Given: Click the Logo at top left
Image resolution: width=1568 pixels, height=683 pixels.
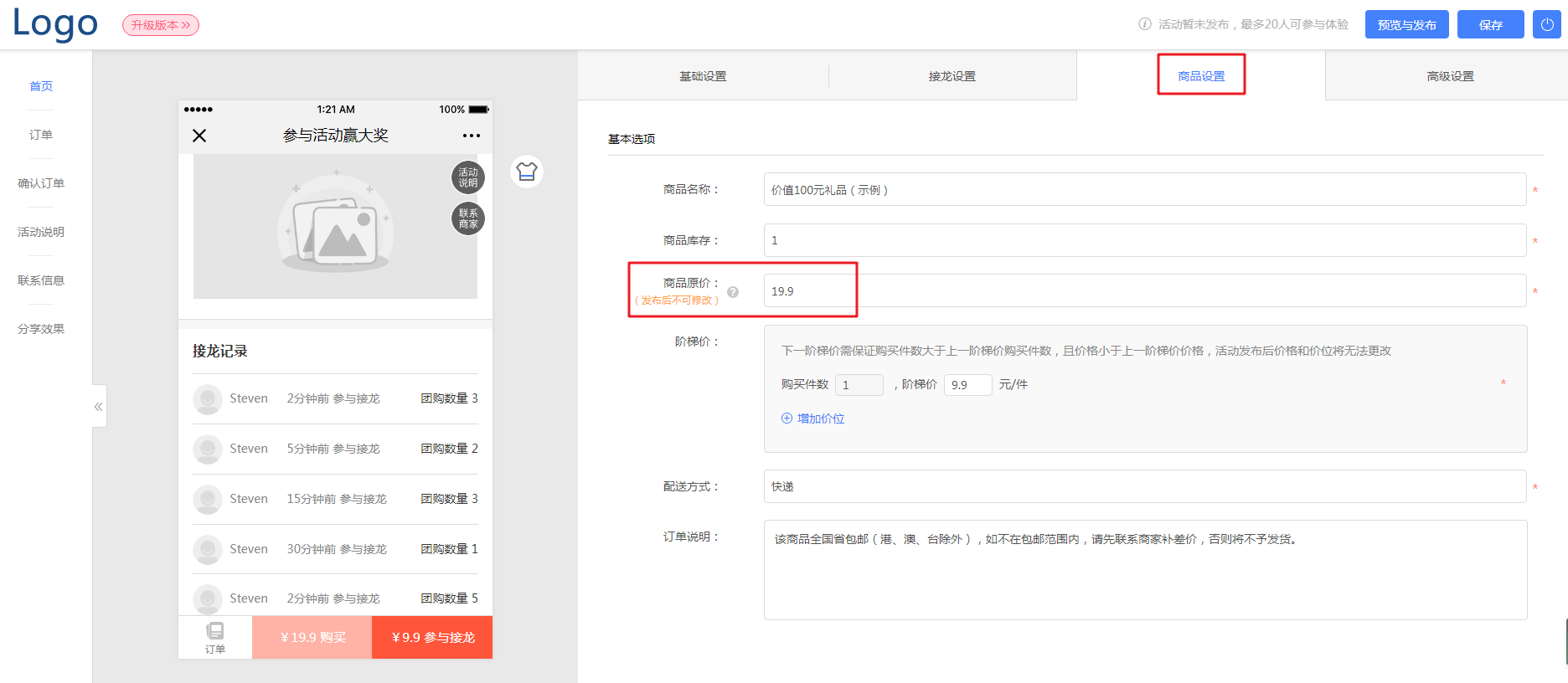Looking at the screenshot, I should click(x=55, y=24).
